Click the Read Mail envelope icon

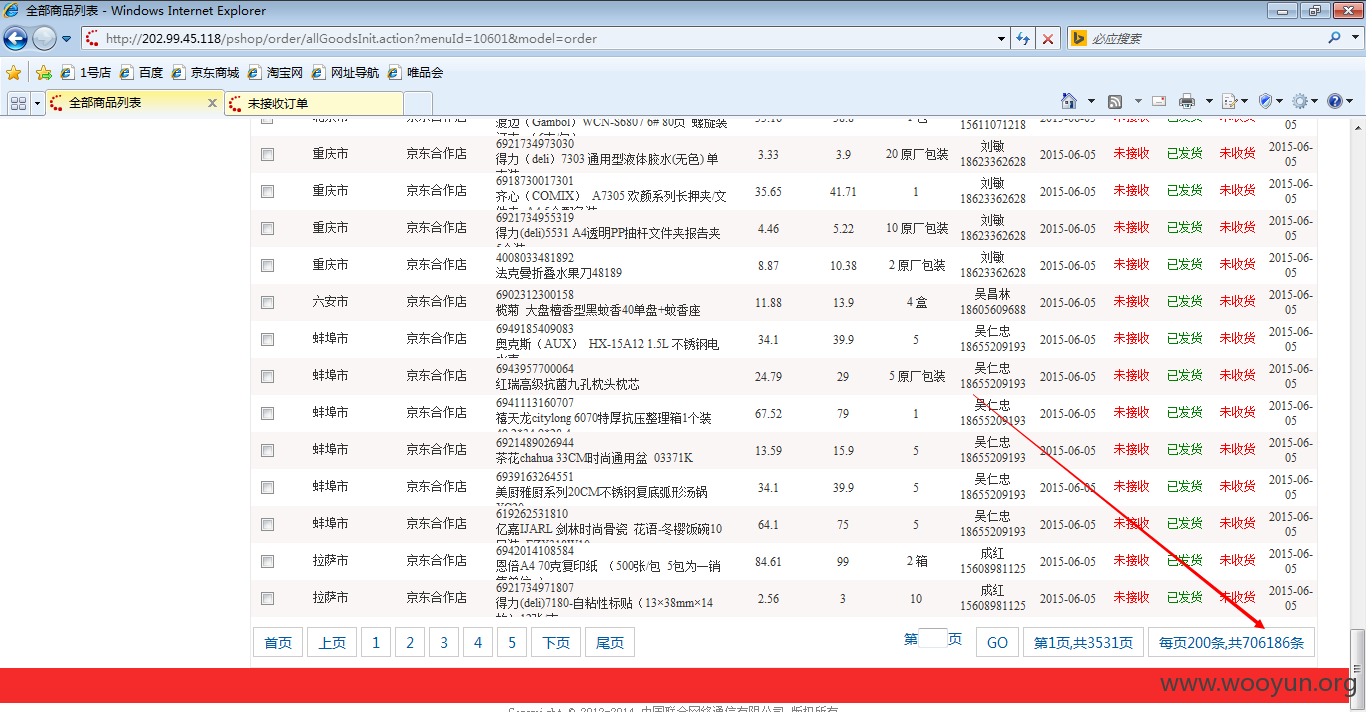1159,101
